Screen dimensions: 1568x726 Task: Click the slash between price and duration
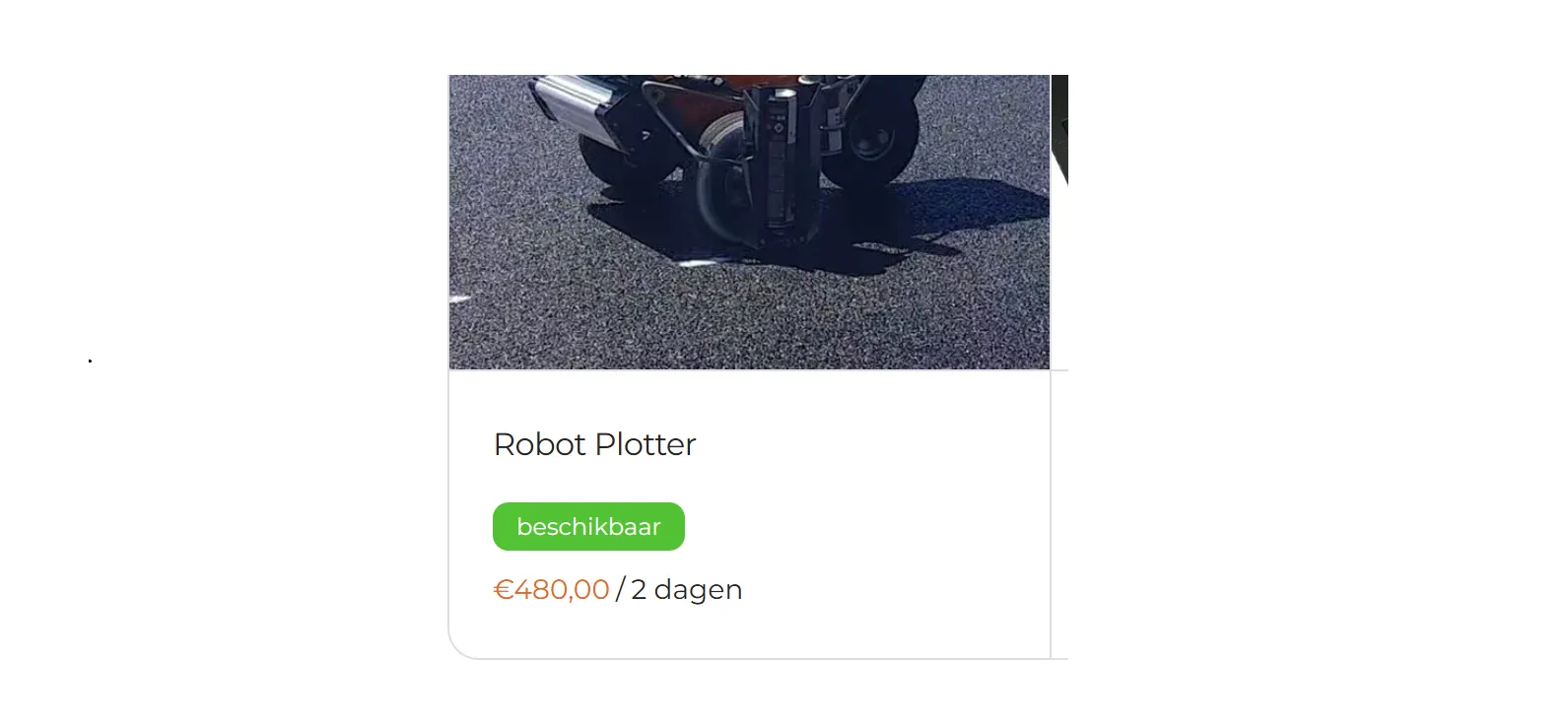620,590
